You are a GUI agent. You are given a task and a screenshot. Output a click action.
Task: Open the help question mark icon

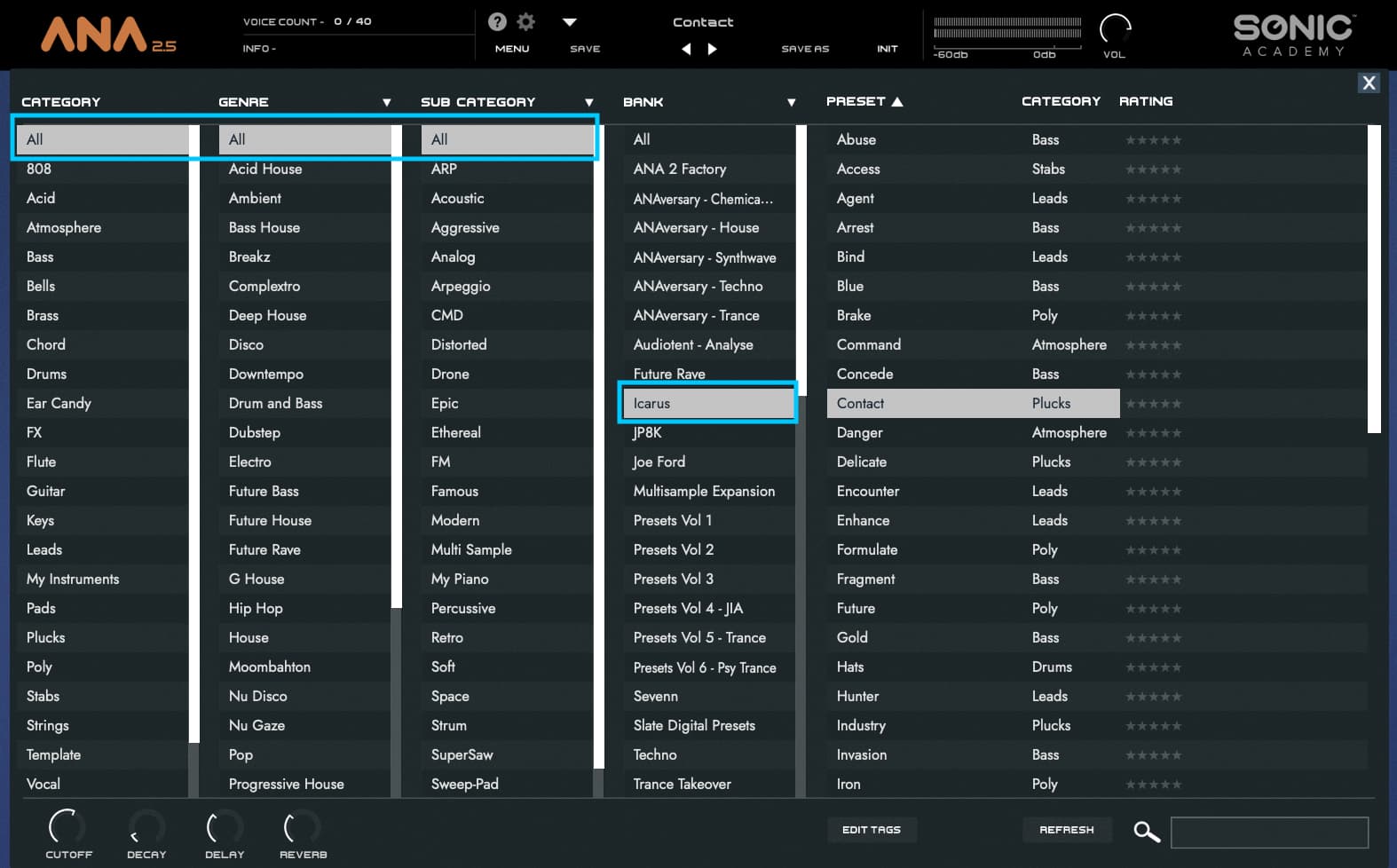pyautogui.click(x=497, y=21)
